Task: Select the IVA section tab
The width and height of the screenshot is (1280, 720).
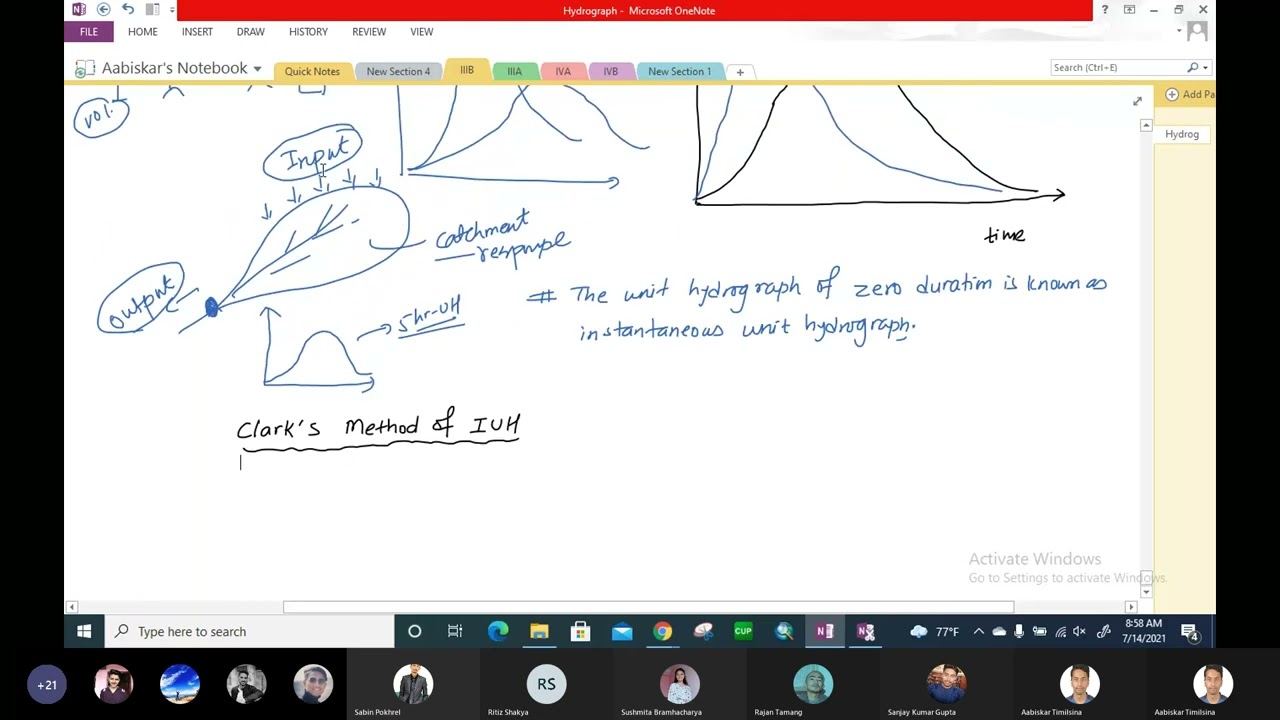Action: pyautogui.click(x=563, y=71)
